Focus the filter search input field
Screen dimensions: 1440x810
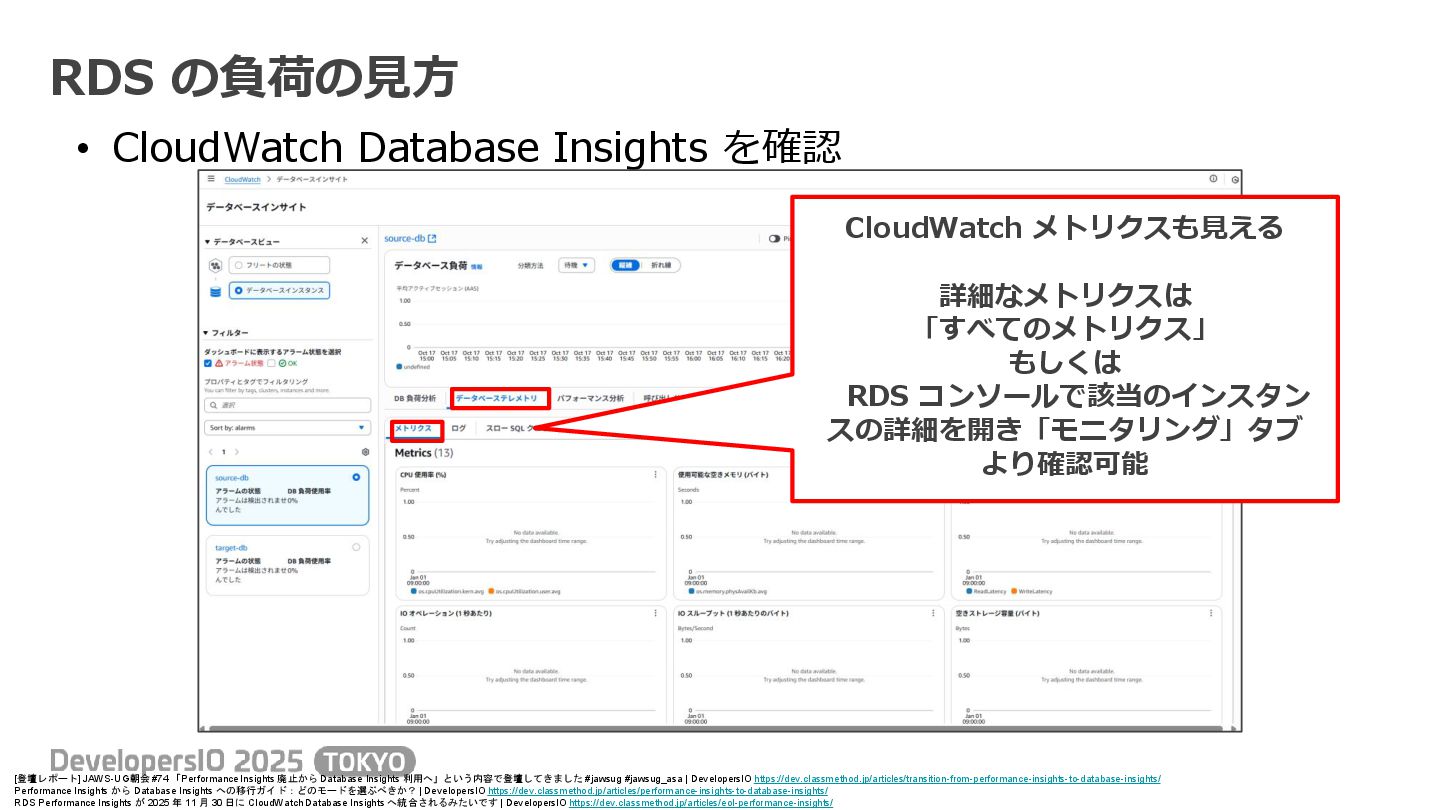click(287, 405)
